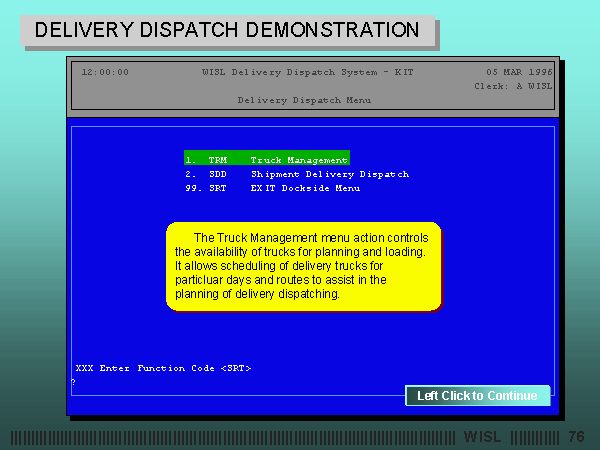Click the DELIVERY DISPATCH DEMONSTRATION slide title
This screenshot has height=450, width=600.
(227, 30)
